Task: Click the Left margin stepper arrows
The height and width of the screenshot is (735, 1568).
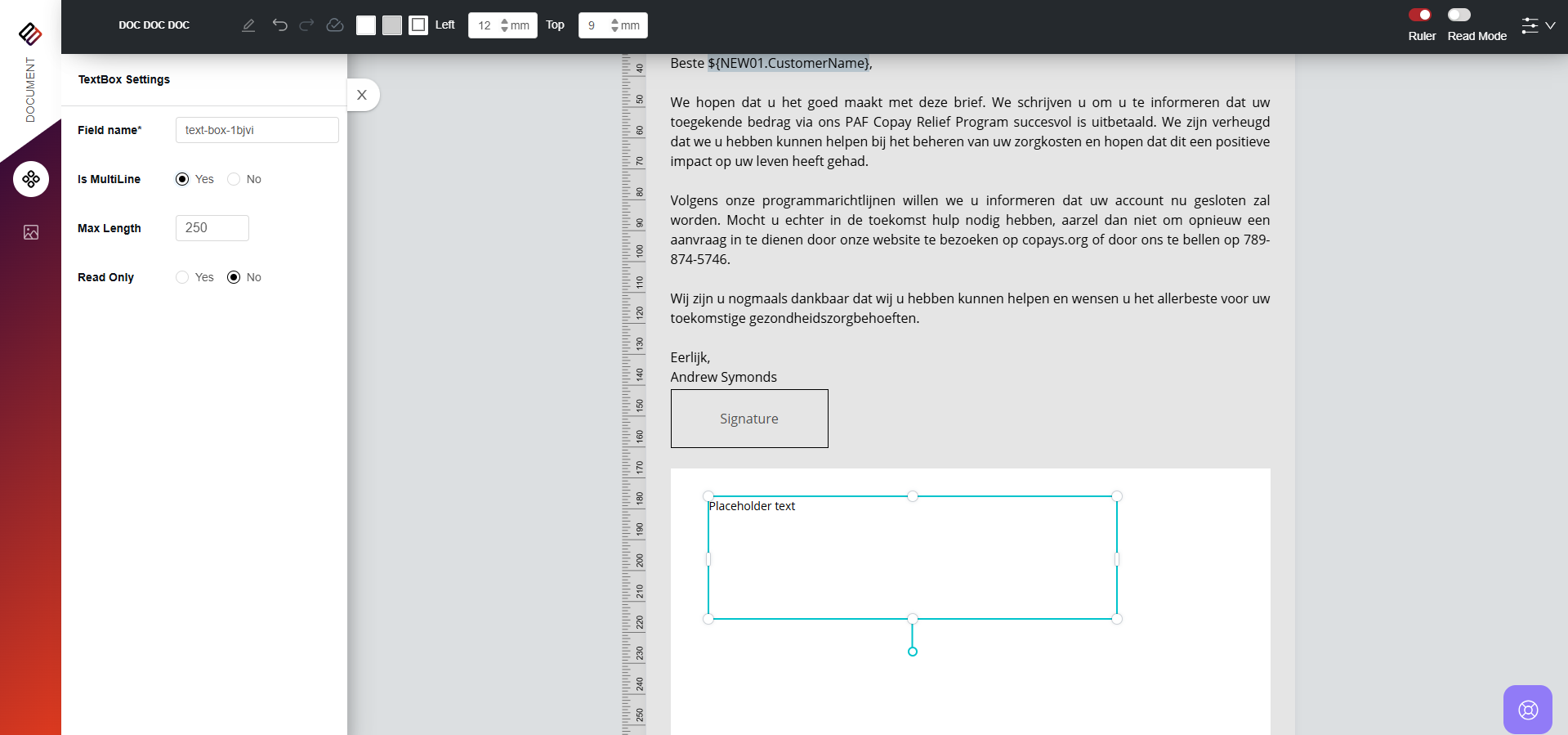Action: click(504, 25)
